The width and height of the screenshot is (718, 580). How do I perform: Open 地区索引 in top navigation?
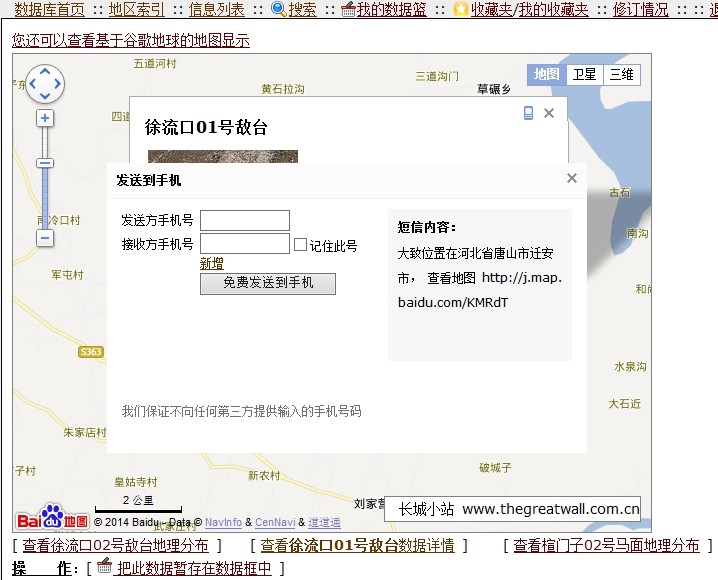coord(137,10)
